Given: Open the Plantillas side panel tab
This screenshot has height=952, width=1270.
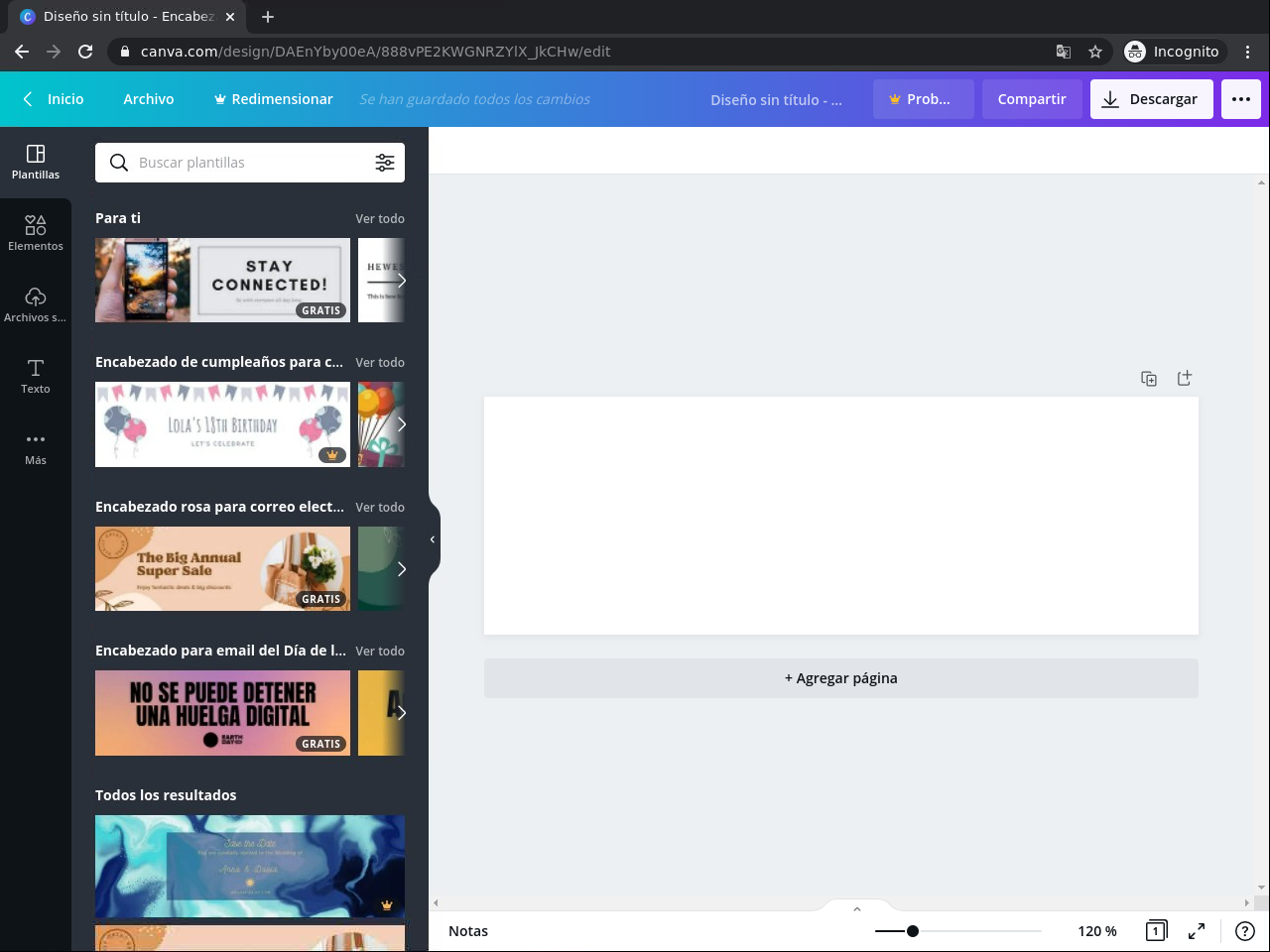Looking at the screenshot, I should [36, 163].
